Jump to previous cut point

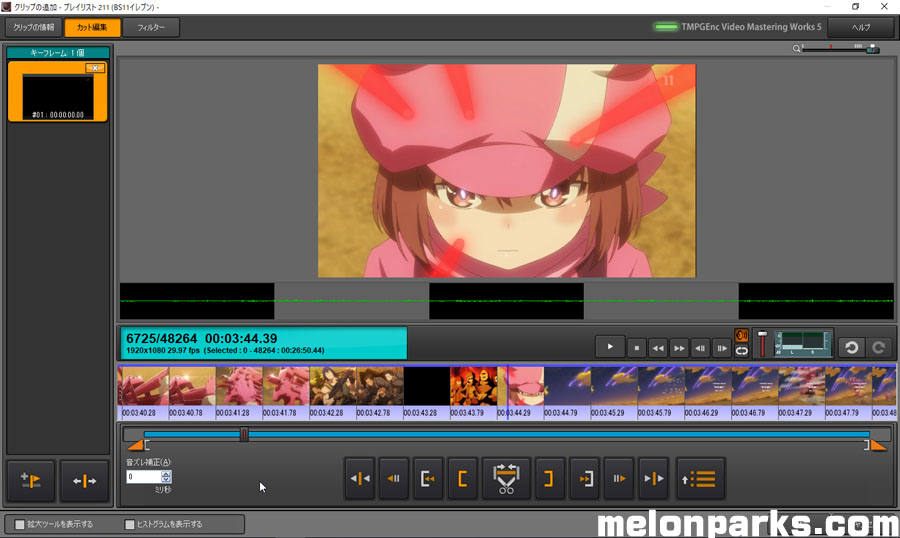[x=360, y=478]
